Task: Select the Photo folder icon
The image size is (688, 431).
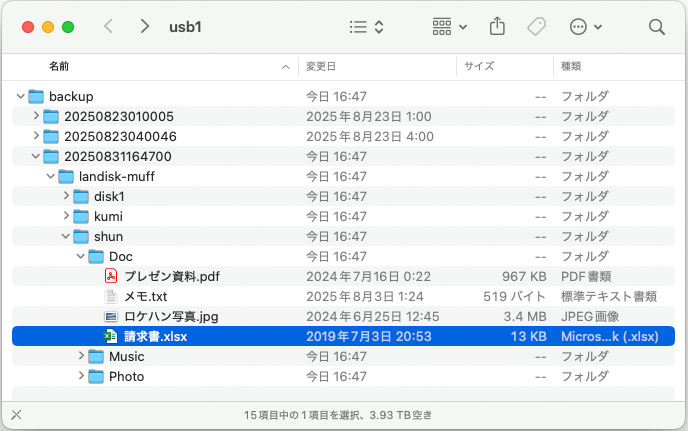Action: (x=96, y=377)
